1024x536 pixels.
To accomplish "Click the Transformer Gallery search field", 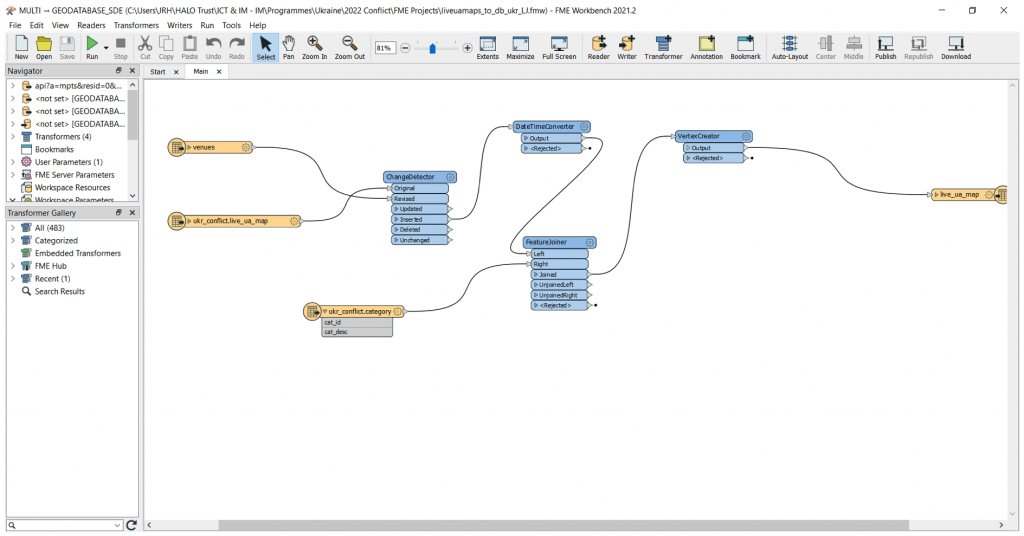I will tap(65, 525).
